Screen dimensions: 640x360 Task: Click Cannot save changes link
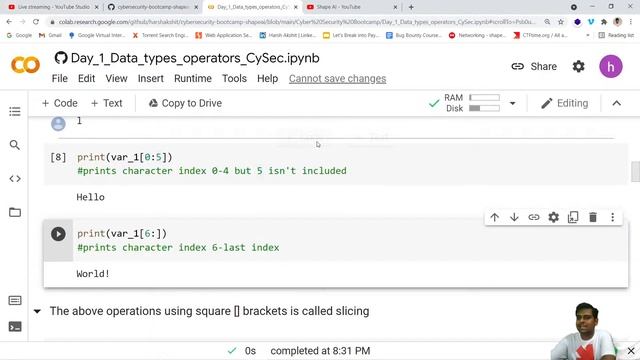point(338,78)
